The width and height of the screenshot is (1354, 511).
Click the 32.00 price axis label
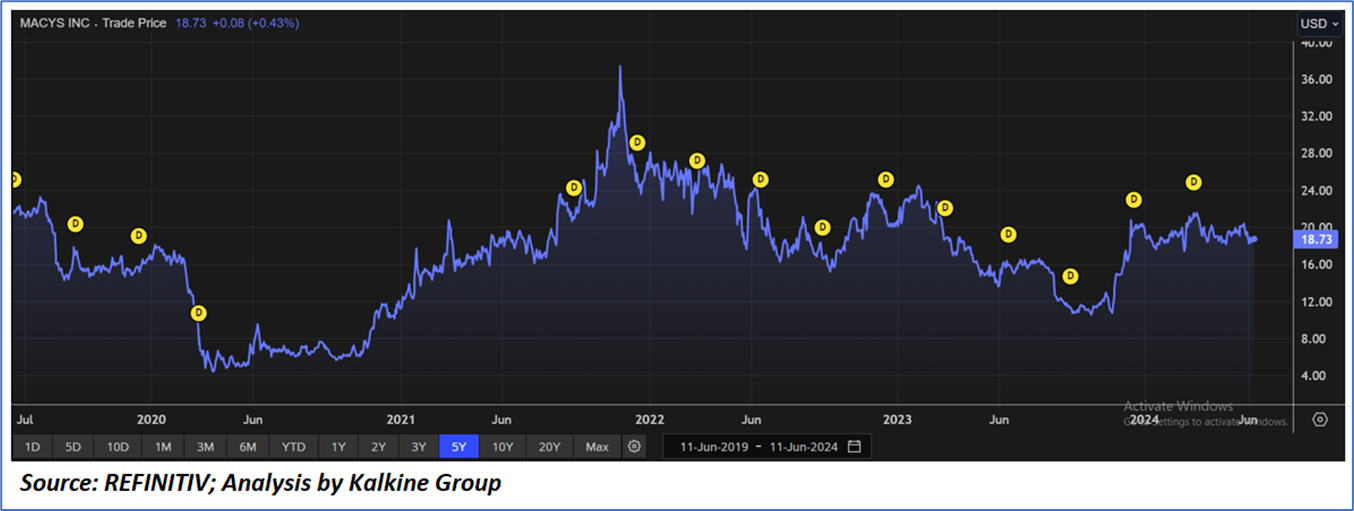pos(1314,117)
